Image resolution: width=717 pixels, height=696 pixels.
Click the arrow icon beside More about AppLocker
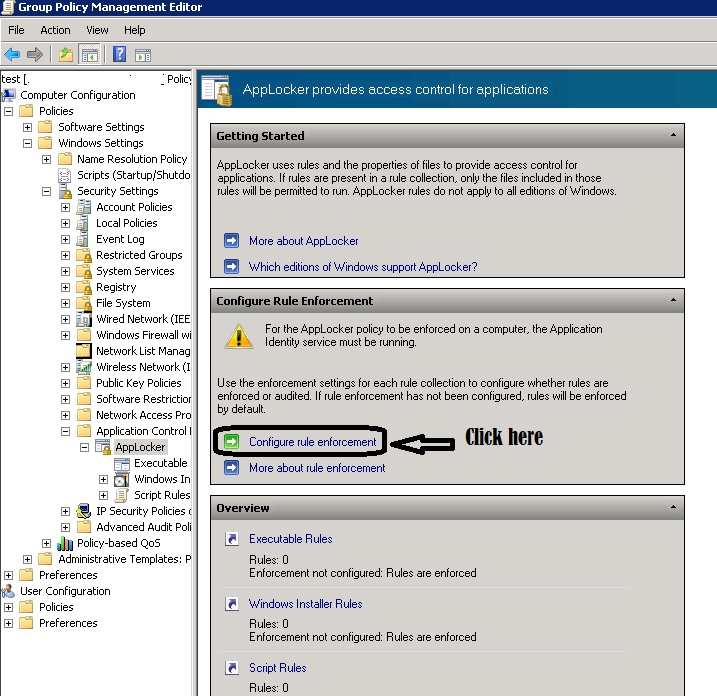point(231,241)
